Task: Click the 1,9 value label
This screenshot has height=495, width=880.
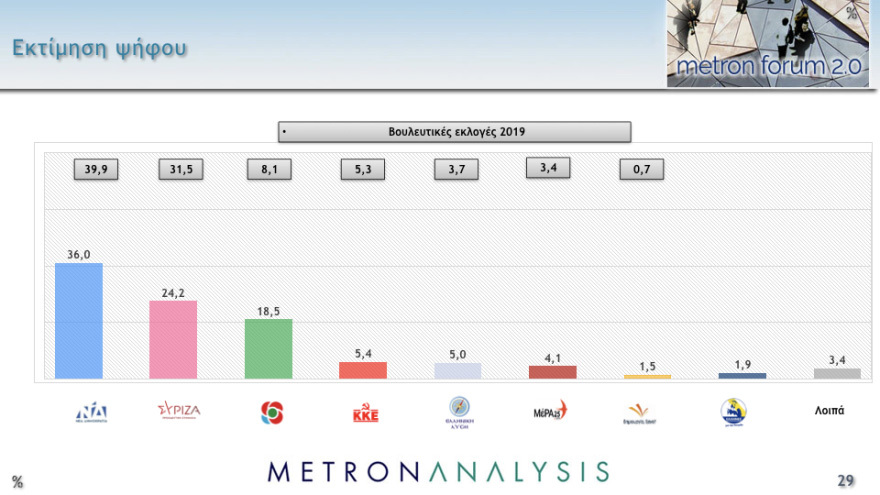Action: tap(742, 365)
